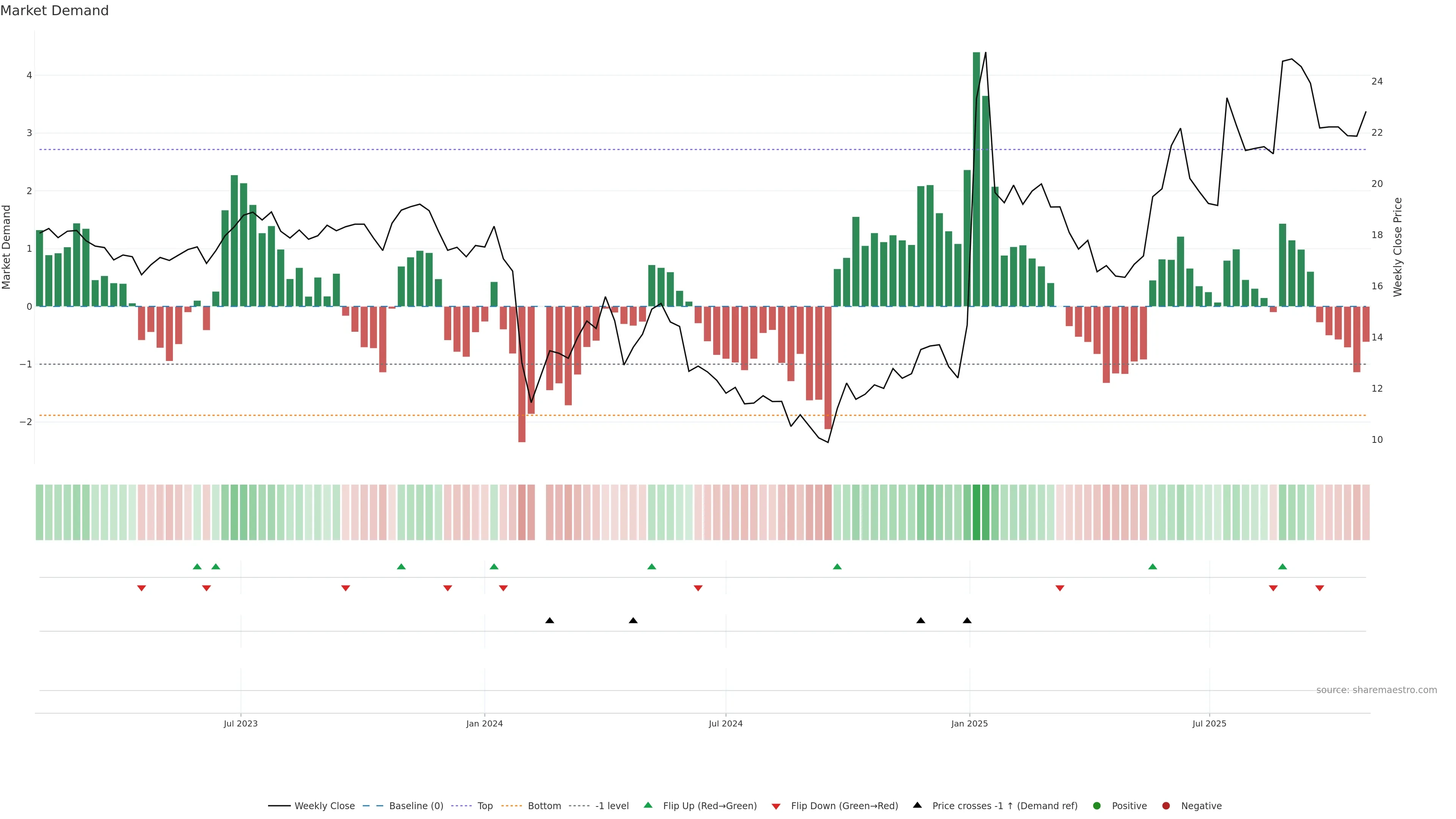Click red Flip Down triangle legend icon
The width and height of the screenshot is (1456, 819).
[776, 806]
